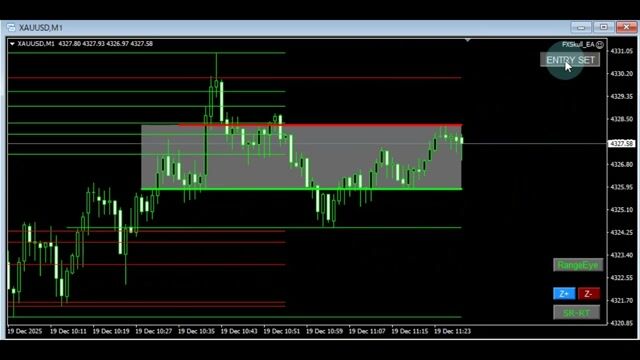Click the bright green support line on range
This screenshot has width=640, height=360.
tap(301, 189)
